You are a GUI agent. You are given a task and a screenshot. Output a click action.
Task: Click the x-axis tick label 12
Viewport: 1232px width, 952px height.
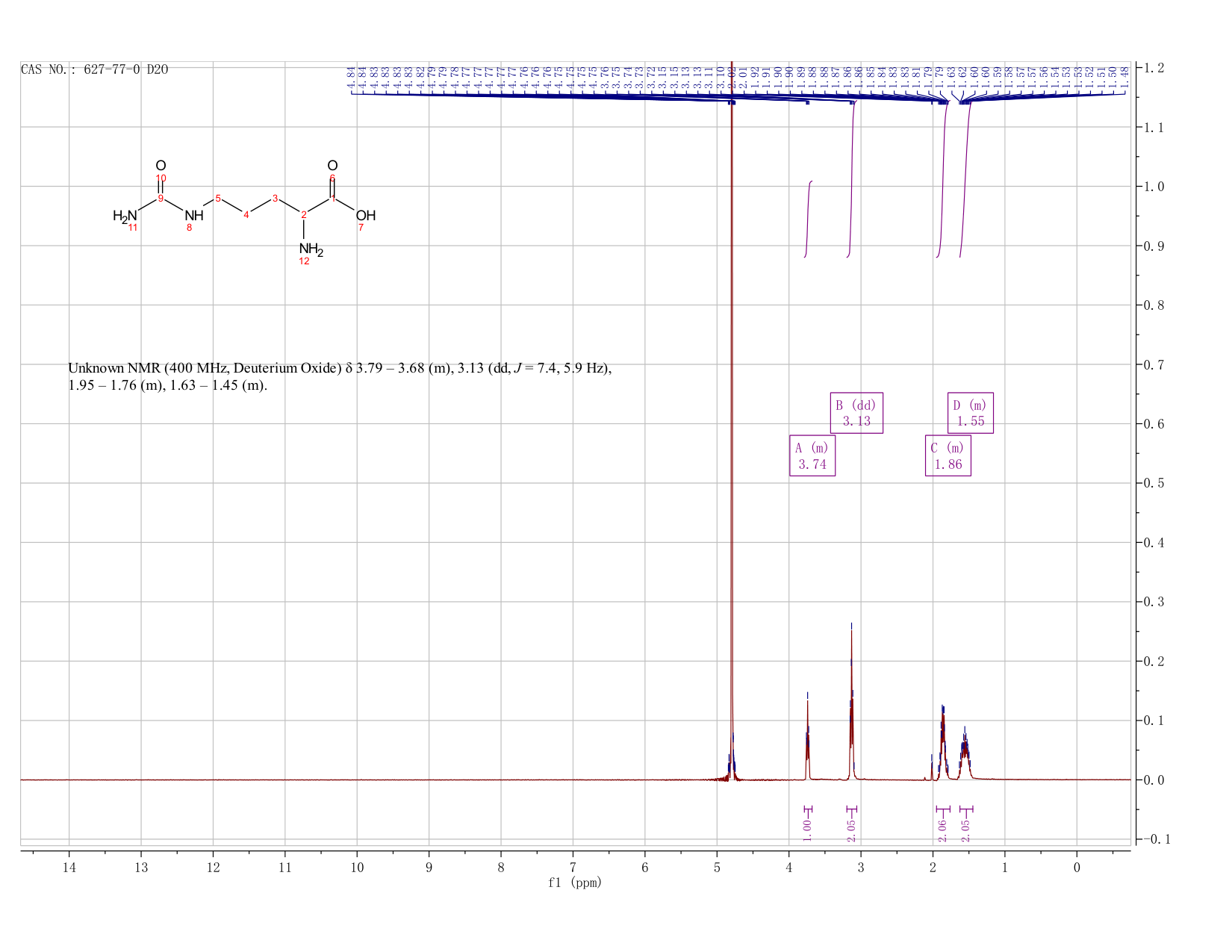click(x=214, y=868)
